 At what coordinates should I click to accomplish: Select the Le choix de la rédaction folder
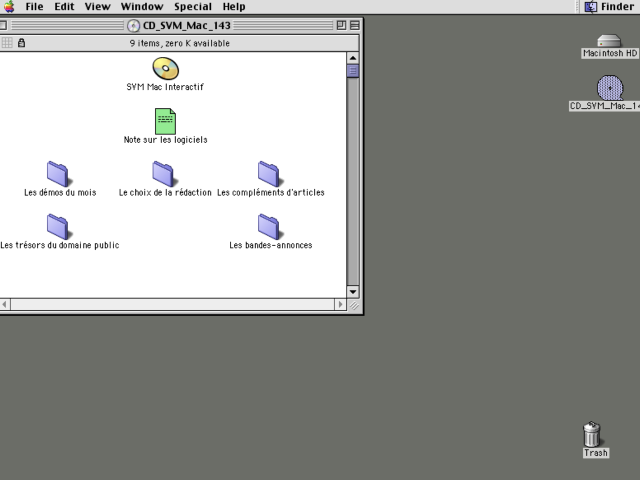point(163,174)
